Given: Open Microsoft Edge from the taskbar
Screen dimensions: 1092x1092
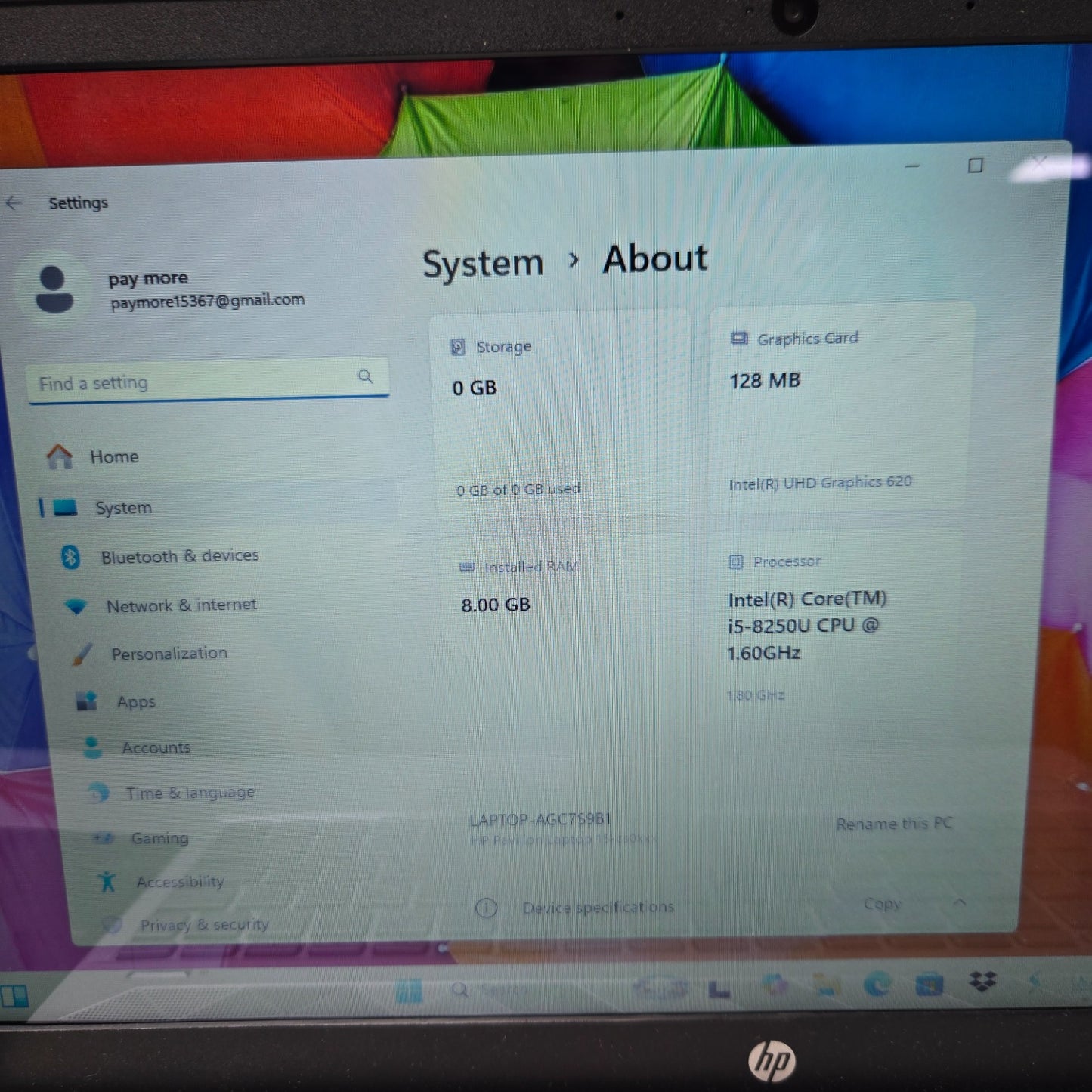Looking at the screenshot, I should pyautogui.click(x=877, y=984).
